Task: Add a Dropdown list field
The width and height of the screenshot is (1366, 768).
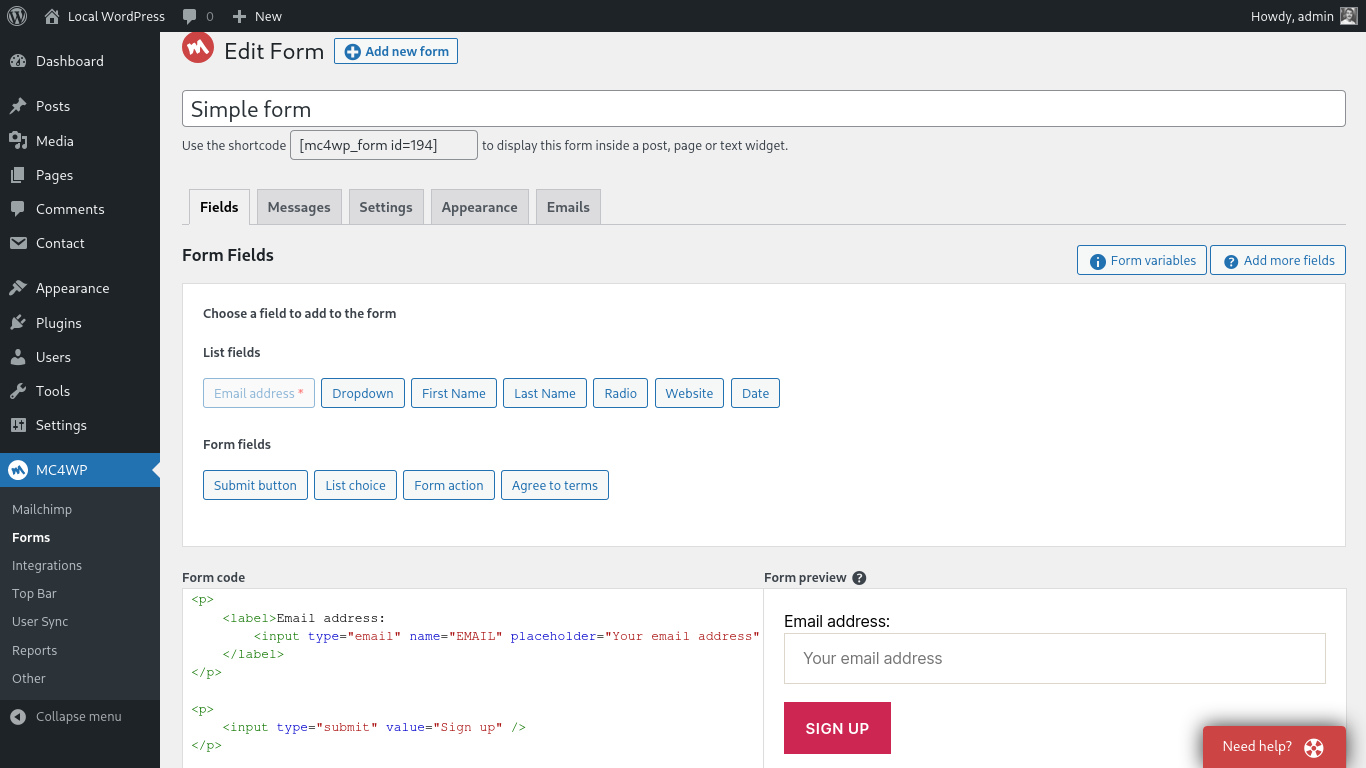Action: (363, 393)
